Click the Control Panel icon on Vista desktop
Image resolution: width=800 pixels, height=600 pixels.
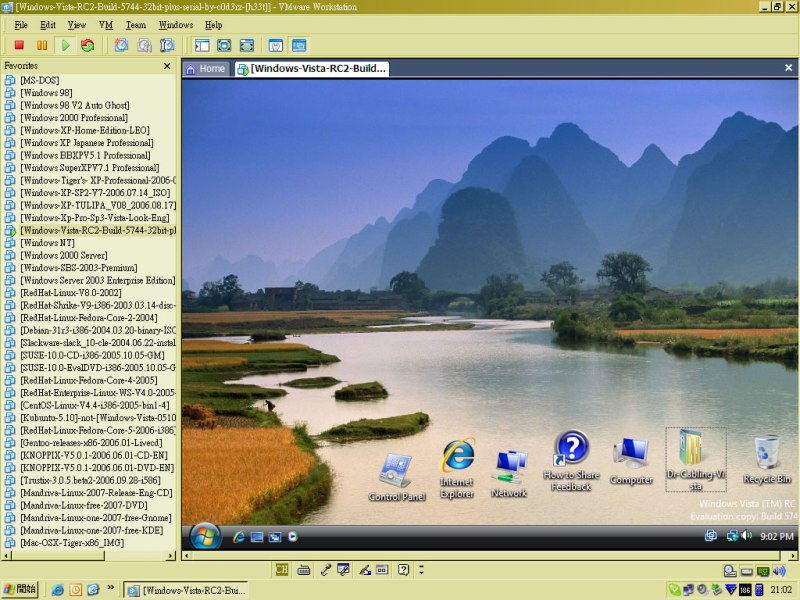(x=396, y=477)
